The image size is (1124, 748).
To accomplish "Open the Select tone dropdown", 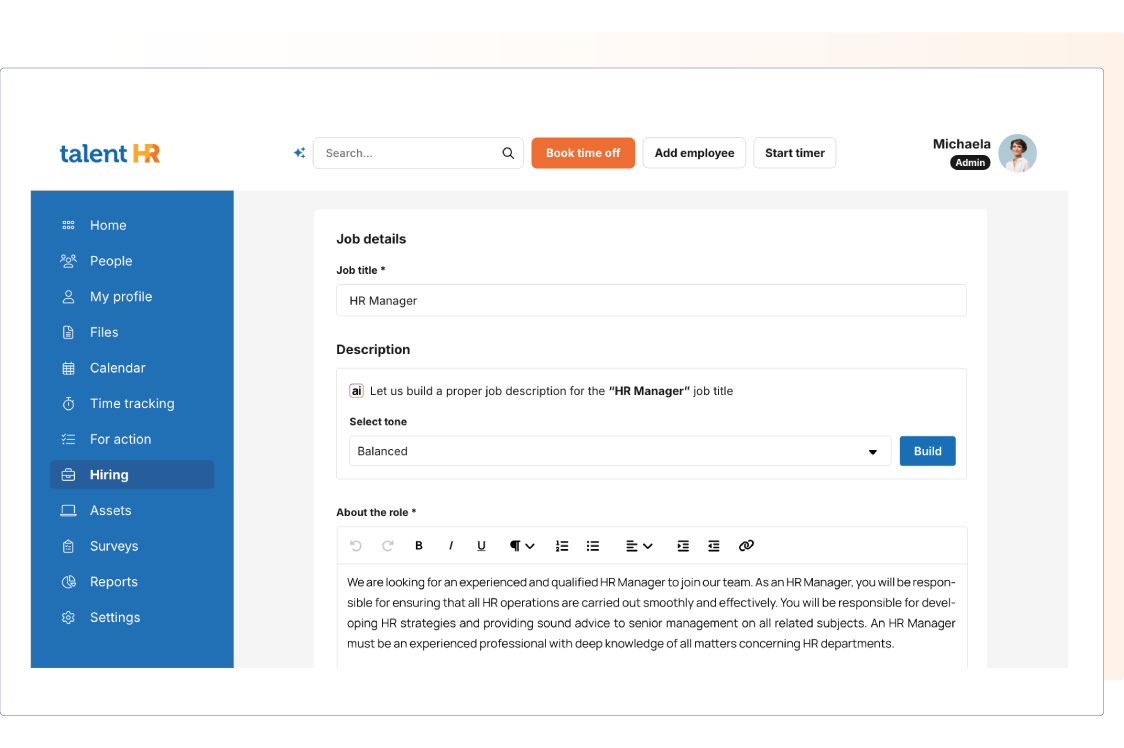I will click(x=619, y=451).
